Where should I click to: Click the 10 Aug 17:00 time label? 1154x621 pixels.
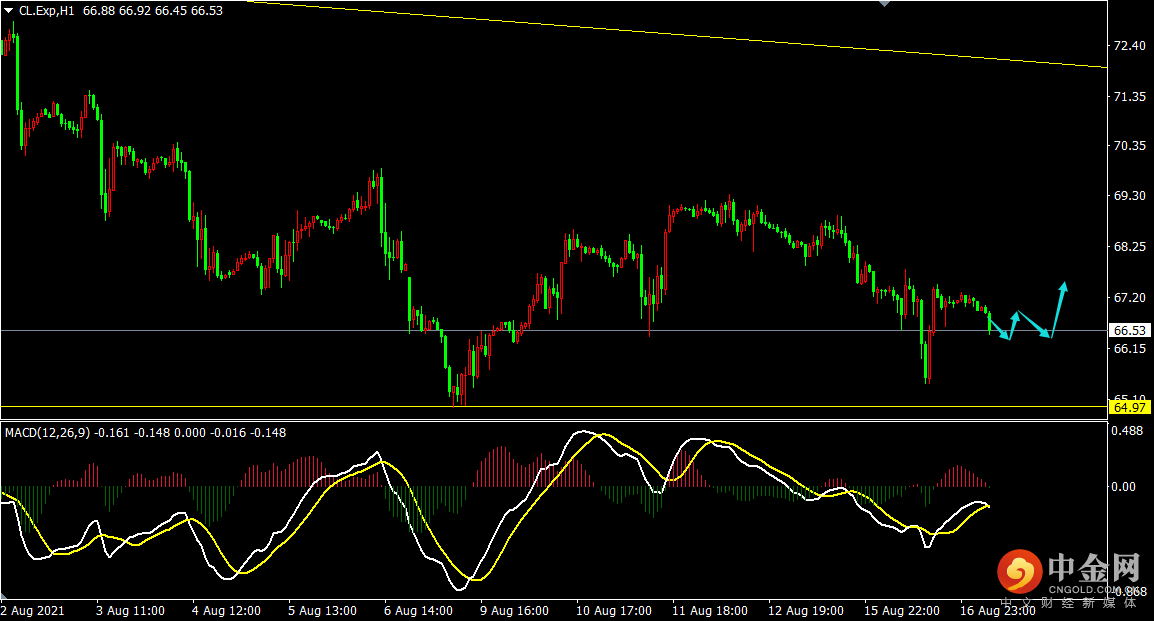tap(614, 611)
